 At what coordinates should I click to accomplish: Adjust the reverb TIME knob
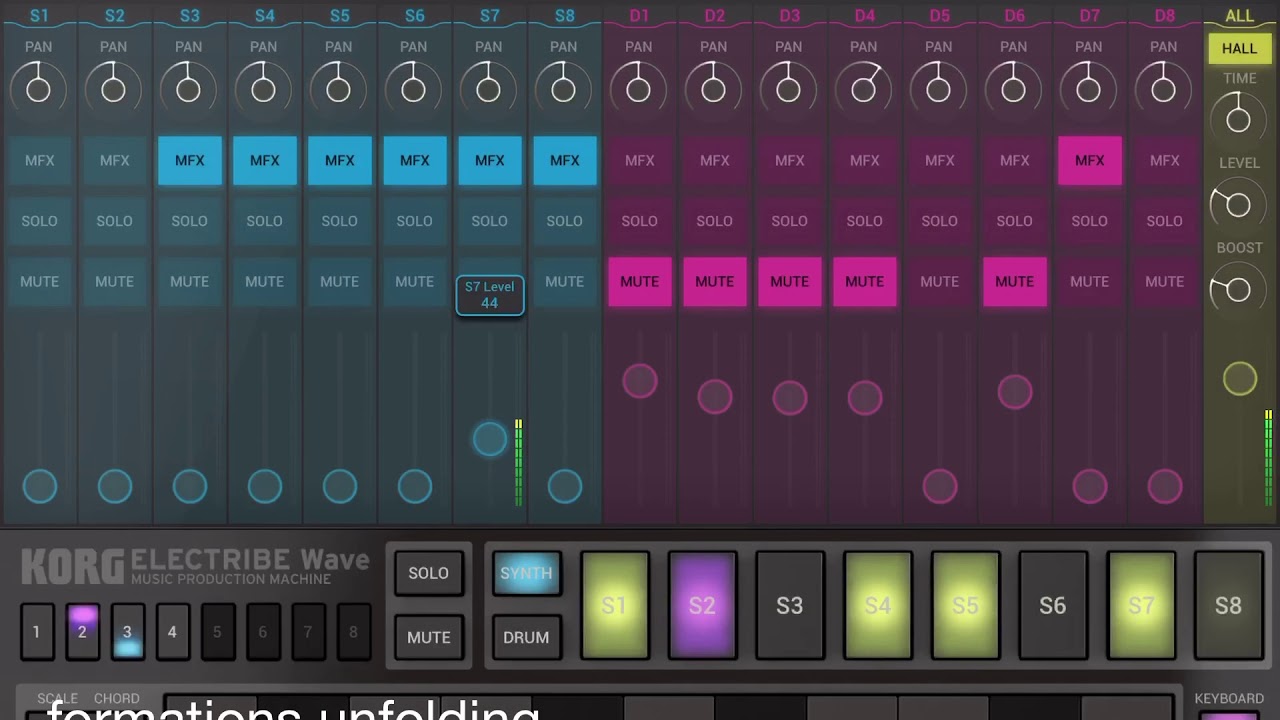pos(1238,120)
